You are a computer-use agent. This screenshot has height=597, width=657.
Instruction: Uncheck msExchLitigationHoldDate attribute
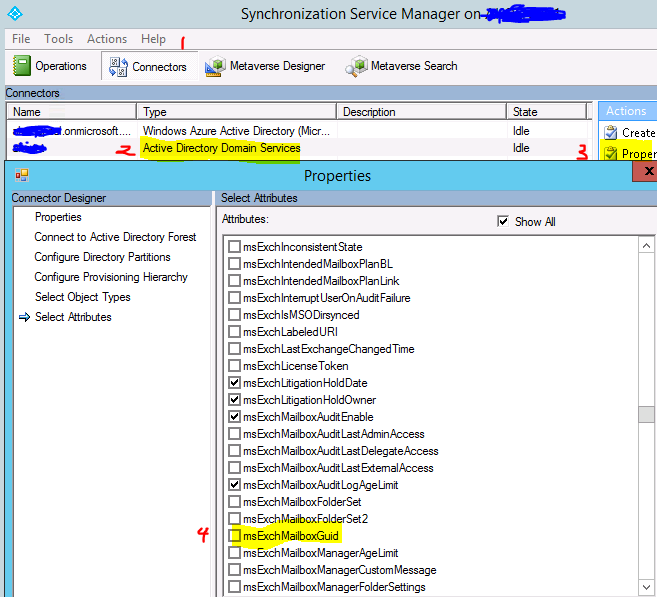[234, 383]
